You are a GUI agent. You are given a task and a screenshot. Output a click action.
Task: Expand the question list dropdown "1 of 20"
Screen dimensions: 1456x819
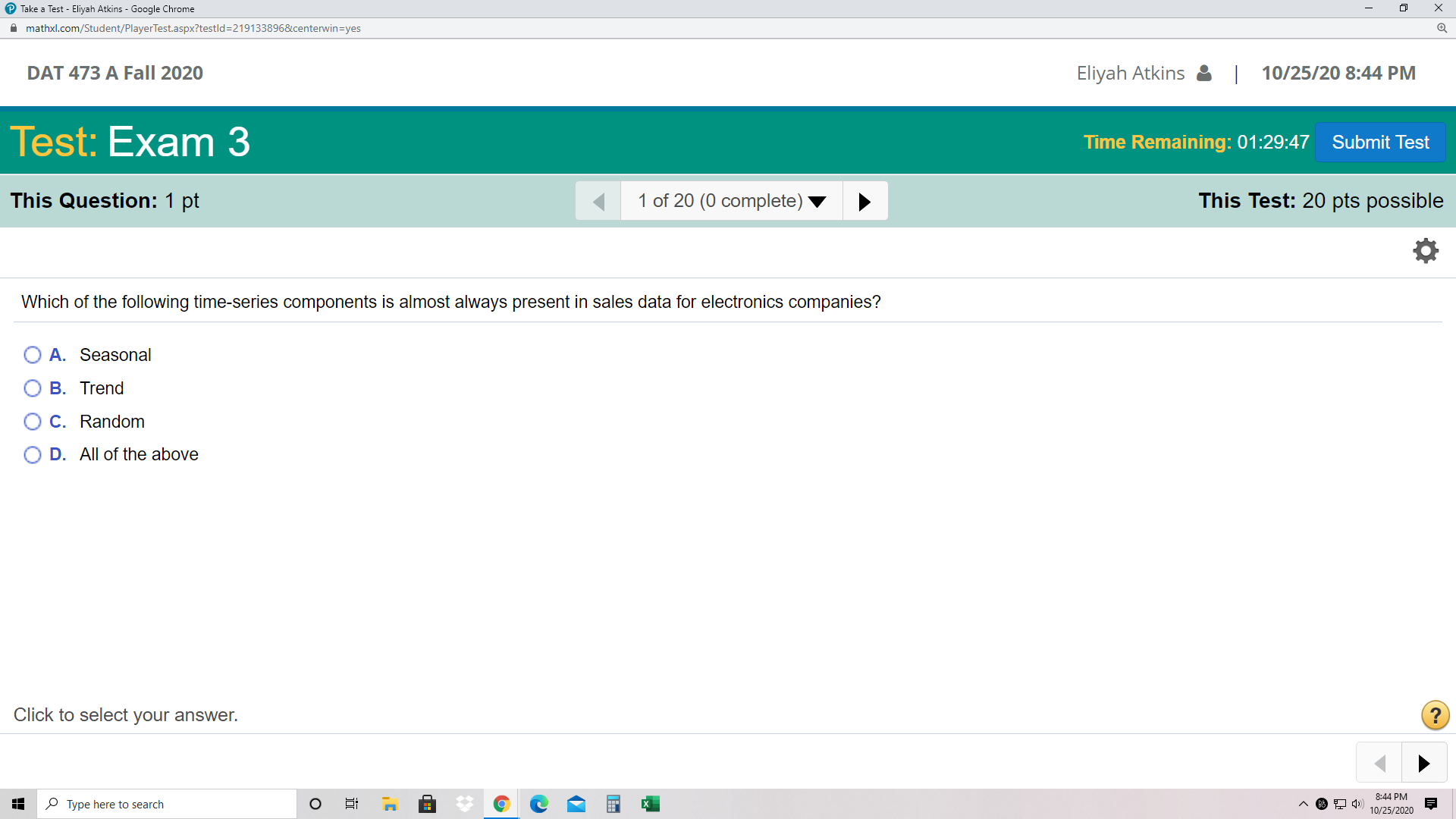pyautogui.click(x=731, y=201)
